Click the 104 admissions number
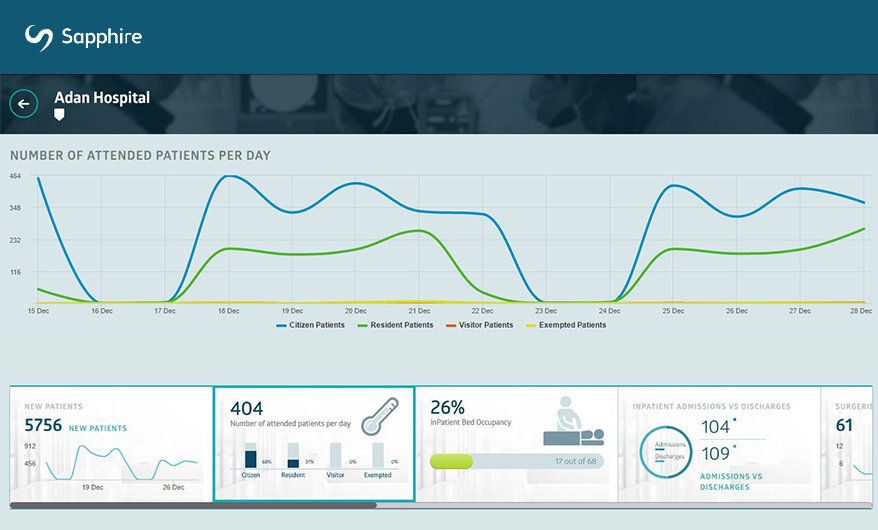This screenshot has height=530, width=878. [715, 427]
